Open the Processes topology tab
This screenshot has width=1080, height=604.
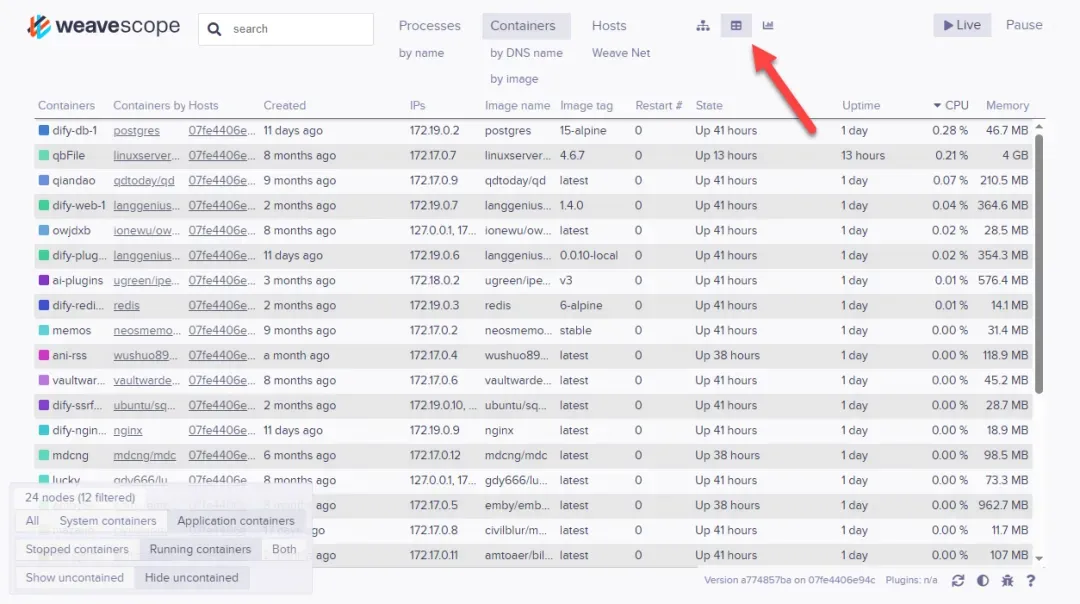coord(429,25)
